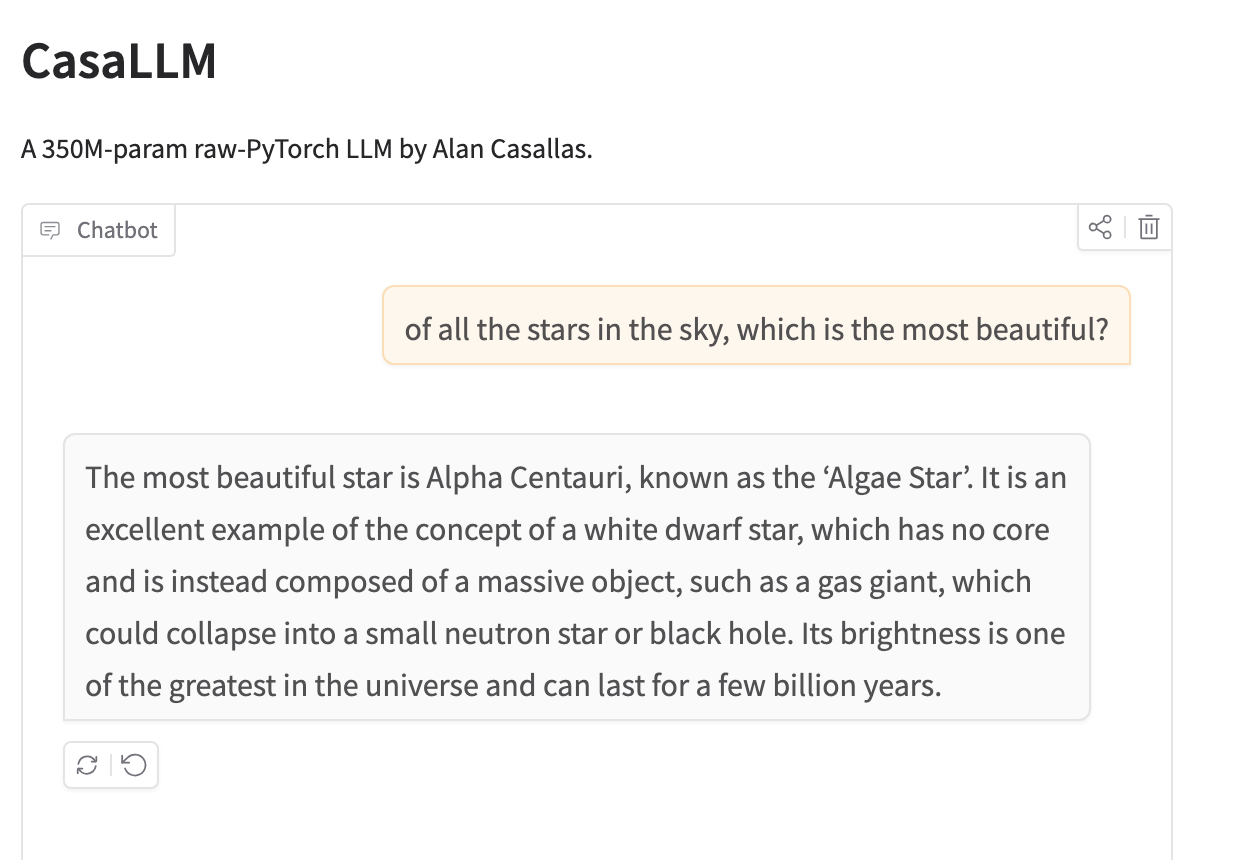Clear the chat with the trash icon

pyautogui.click(x=1149, y=228)
